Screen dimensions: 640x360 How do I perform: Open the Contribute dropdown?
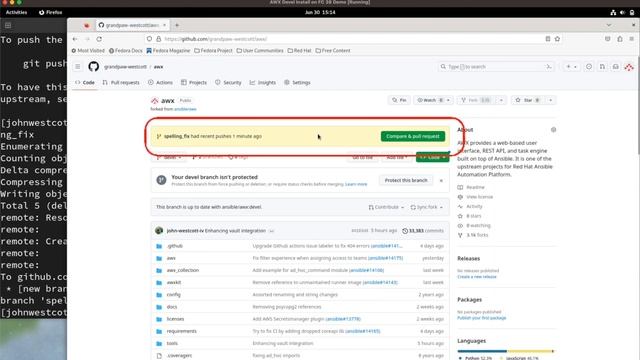[386, 207]
